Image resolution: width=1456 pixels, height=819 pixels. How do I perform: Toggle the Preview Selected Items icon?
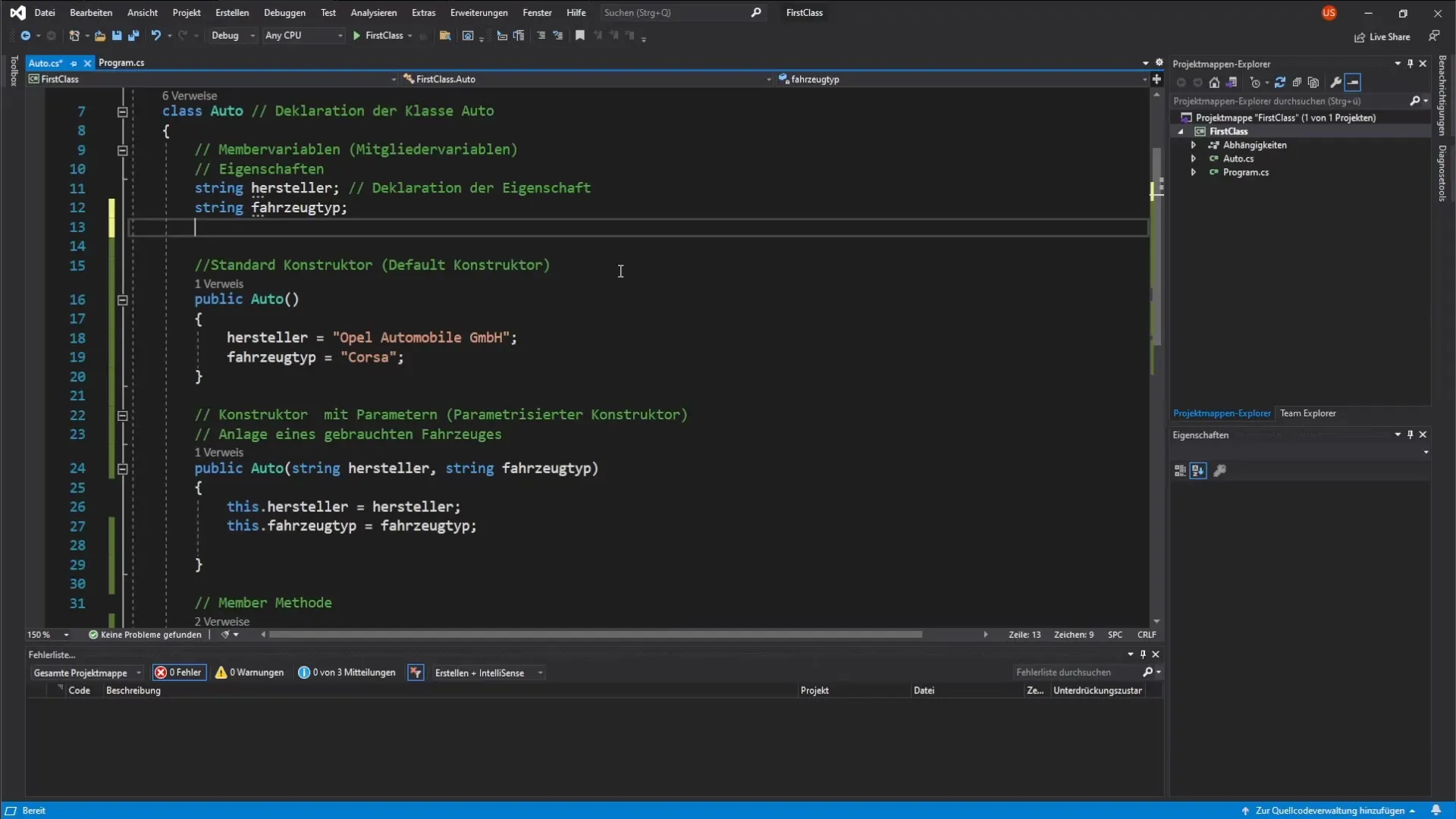[x=1354, y=83]
